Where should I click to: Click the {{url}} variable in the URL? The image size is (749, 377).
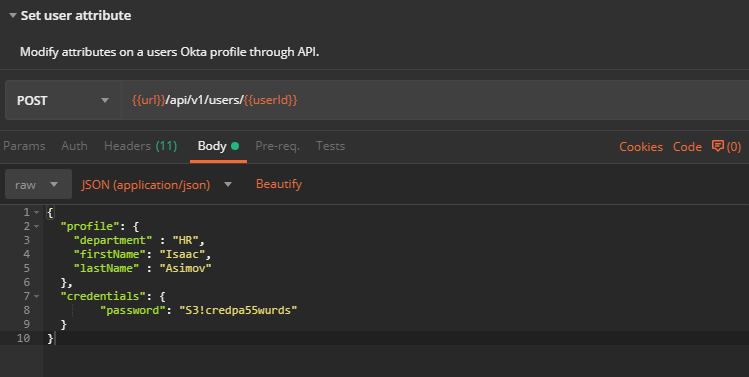point(149,100)
